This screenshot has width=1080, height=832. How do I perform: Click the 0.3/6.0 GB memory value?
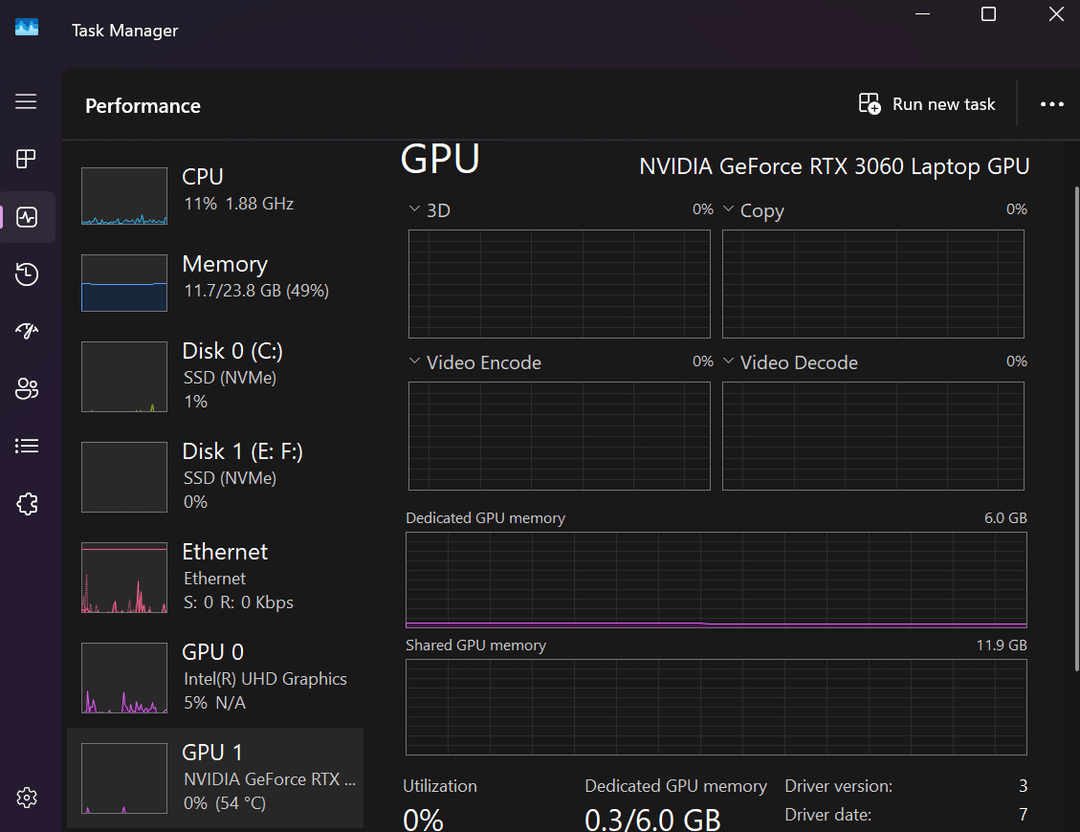coord(652,820)
